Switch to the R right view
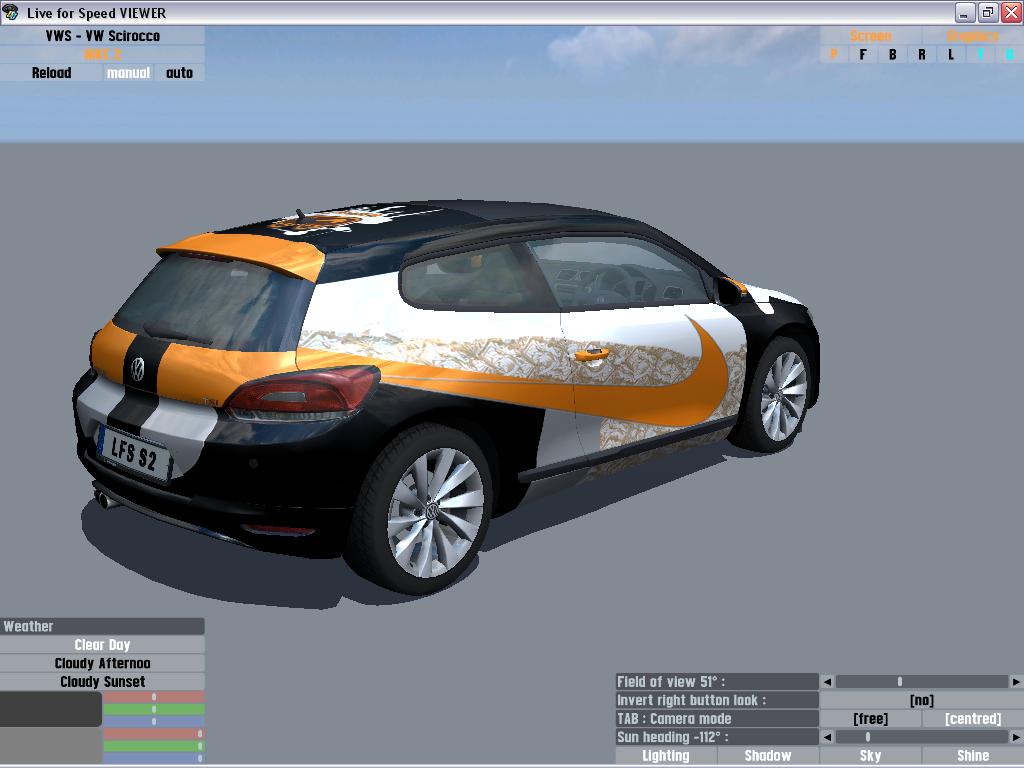The width and height of the screenshot is (1024, 768). (921, 55)
